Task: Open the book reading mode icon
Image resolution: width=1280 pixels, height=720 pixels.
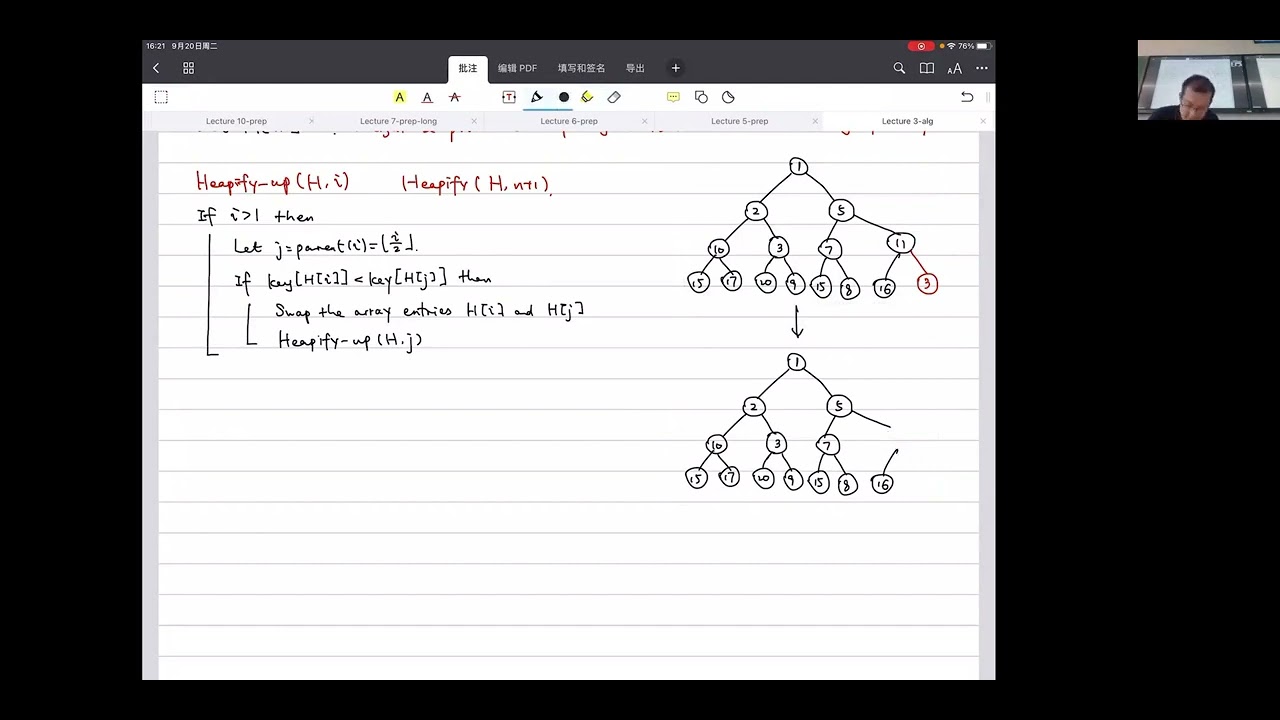Action: pos(927,68)
